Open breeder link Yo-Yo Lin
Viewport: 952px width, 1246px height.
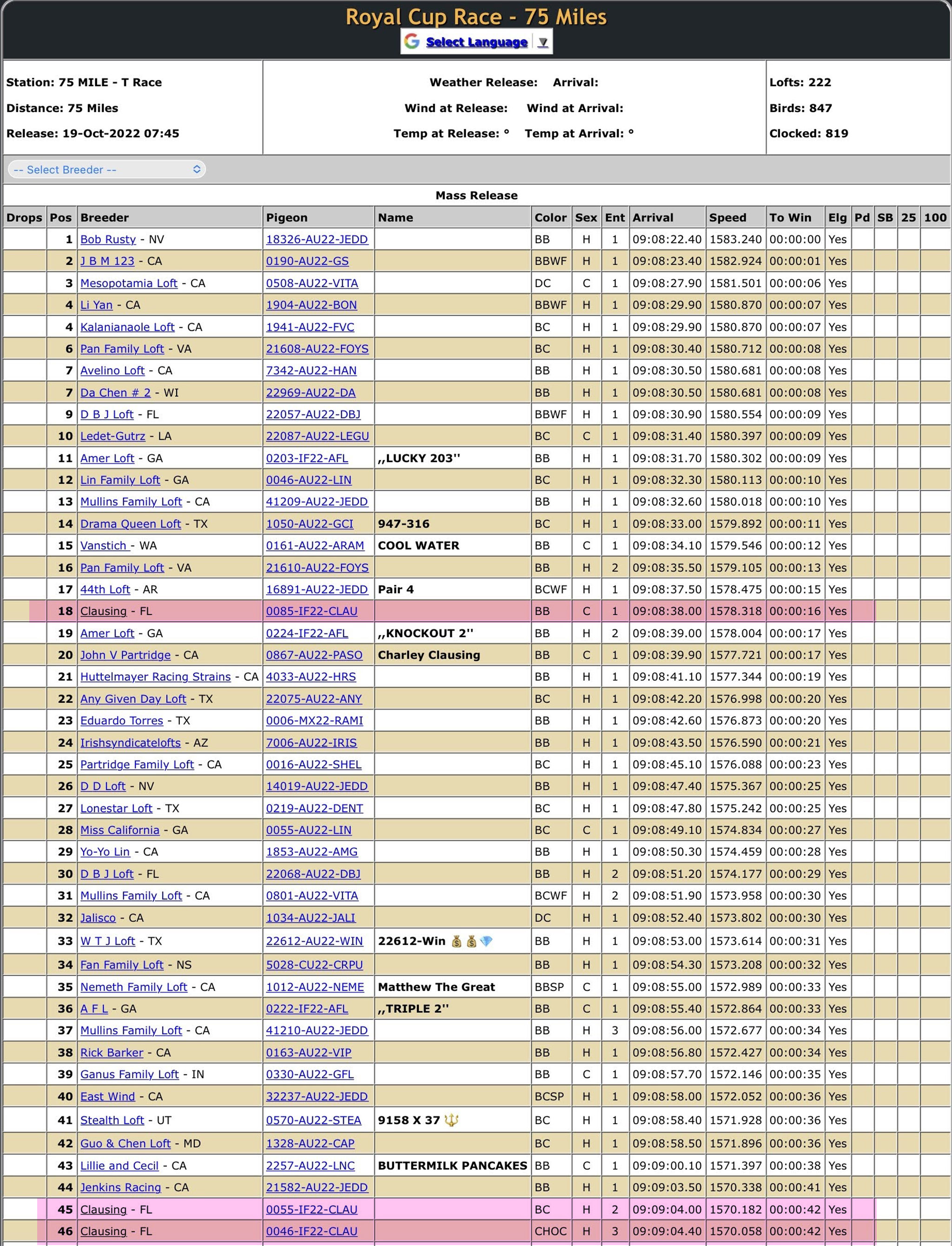pos(105,852)
